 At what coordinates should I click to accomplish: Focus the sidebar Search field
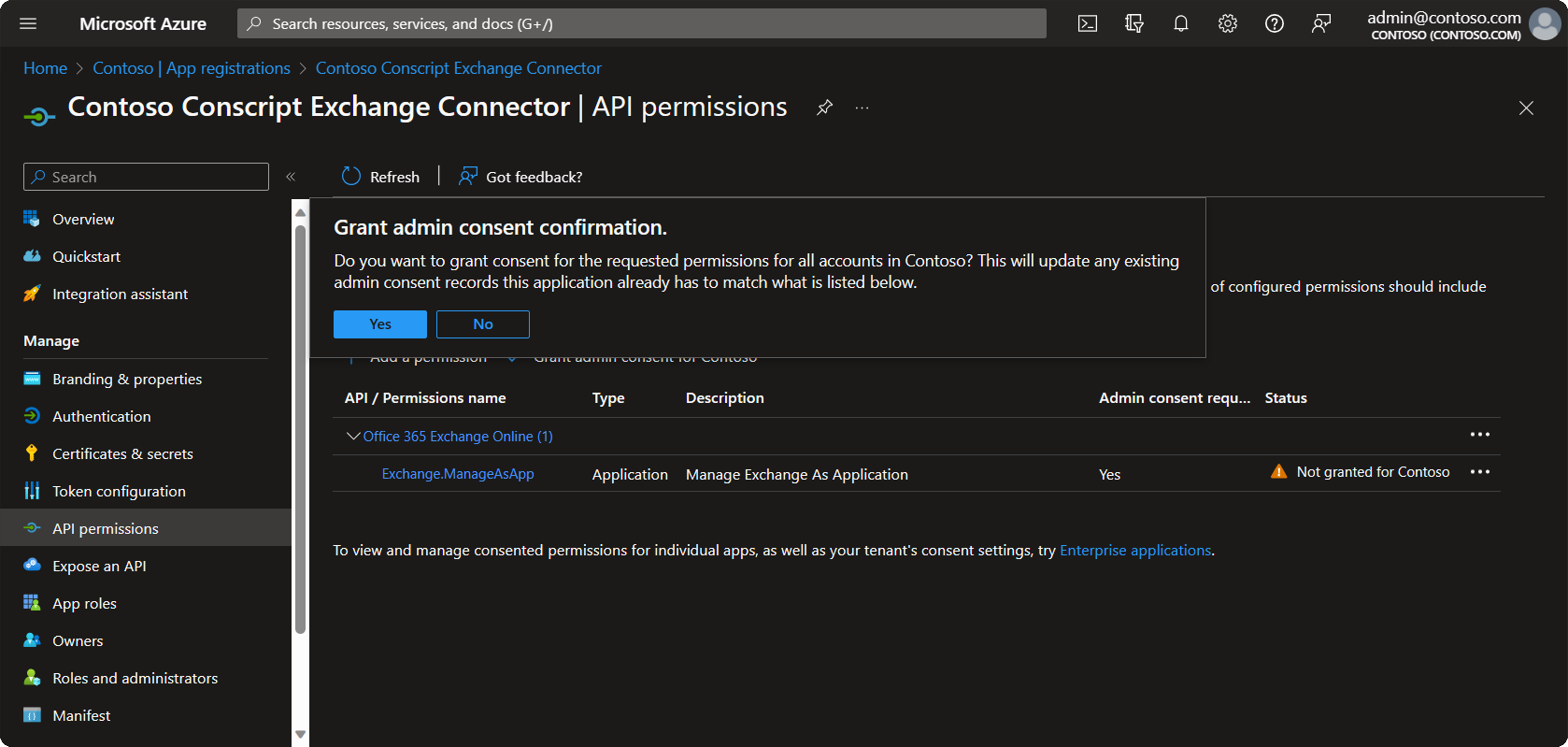click(146, 177)
